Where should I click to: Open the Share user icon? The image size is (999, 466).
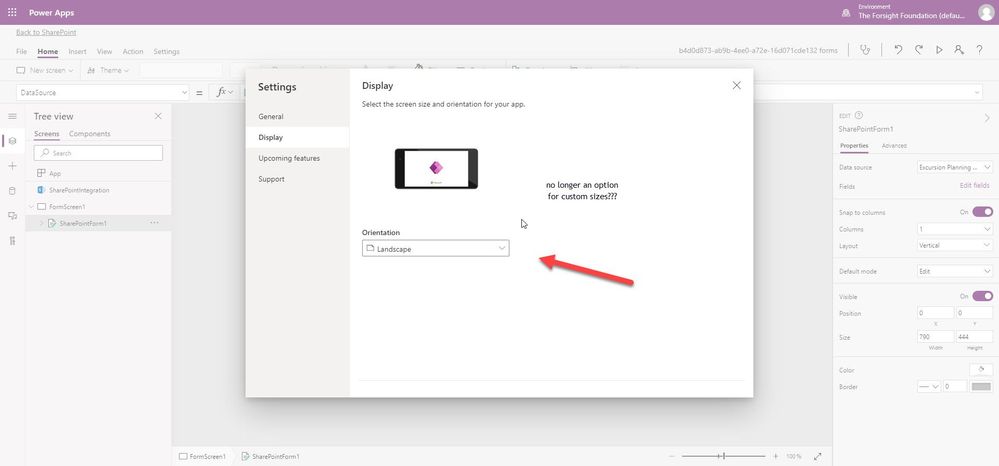pos(959,50)
